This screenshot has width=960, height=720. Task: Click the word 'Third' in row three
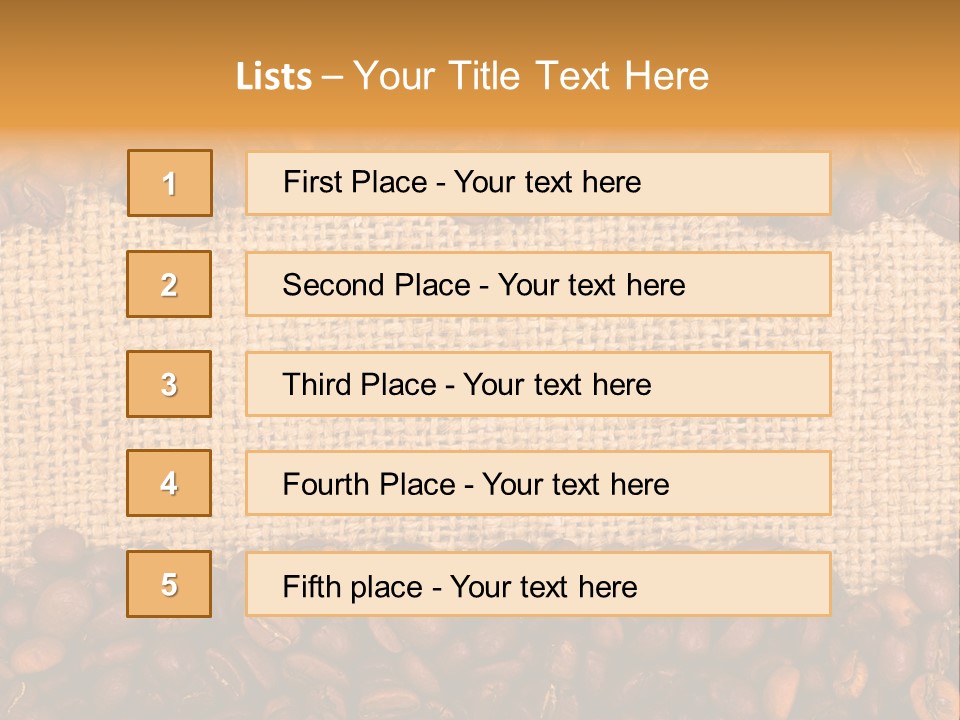click(318, 385)
